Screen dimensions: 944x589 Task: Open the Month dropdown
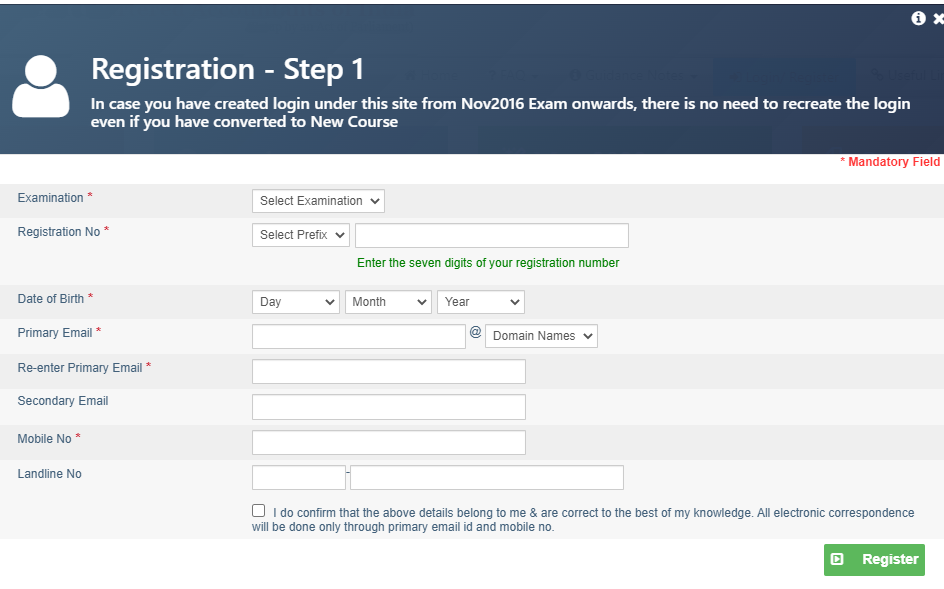[x=388, y=302]
